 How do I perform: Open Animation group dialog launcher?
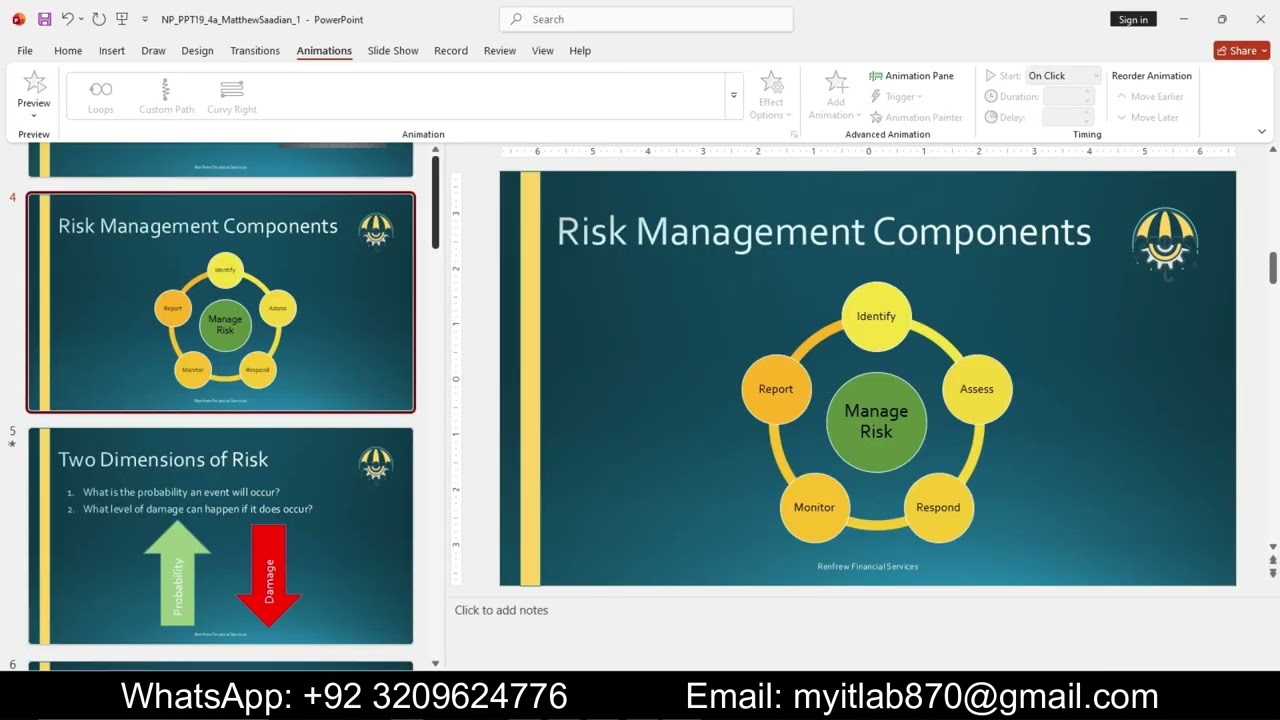tap(794, 134)
